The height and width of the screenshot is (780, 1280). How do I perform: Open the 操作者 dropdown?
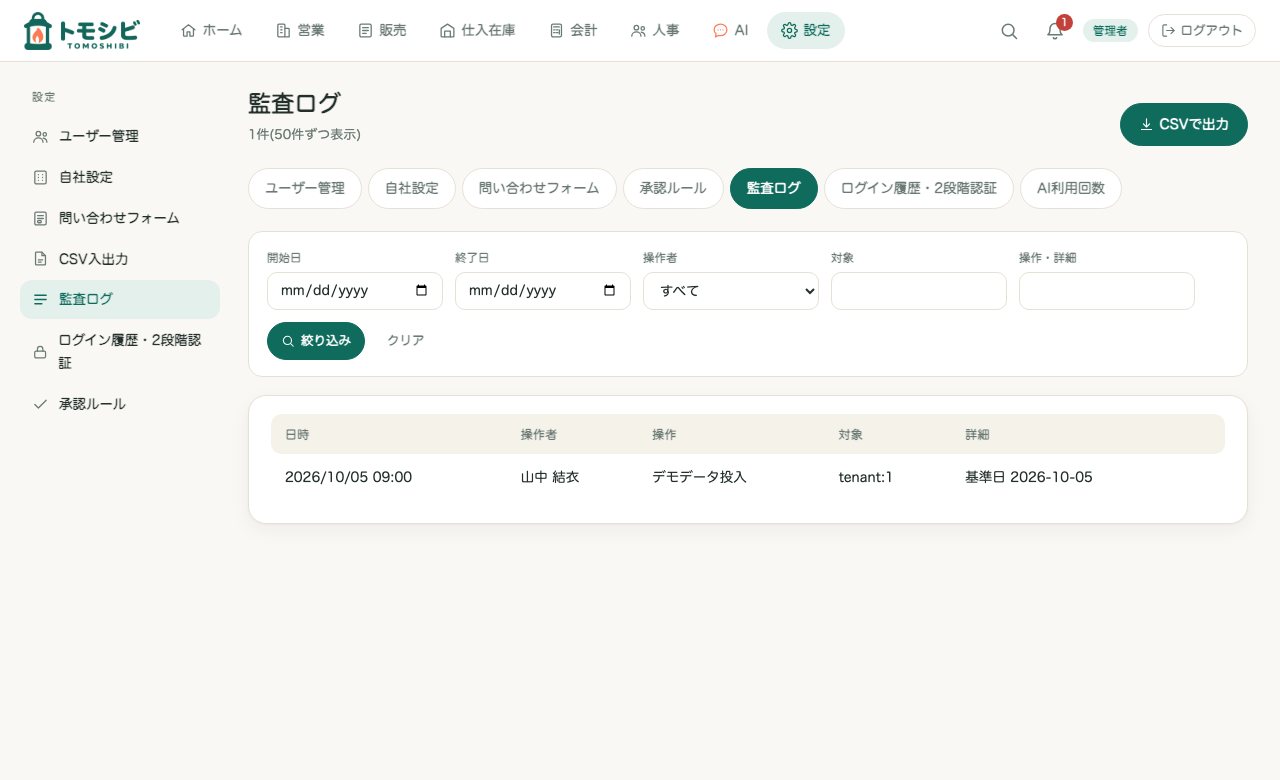pos(731,291)
